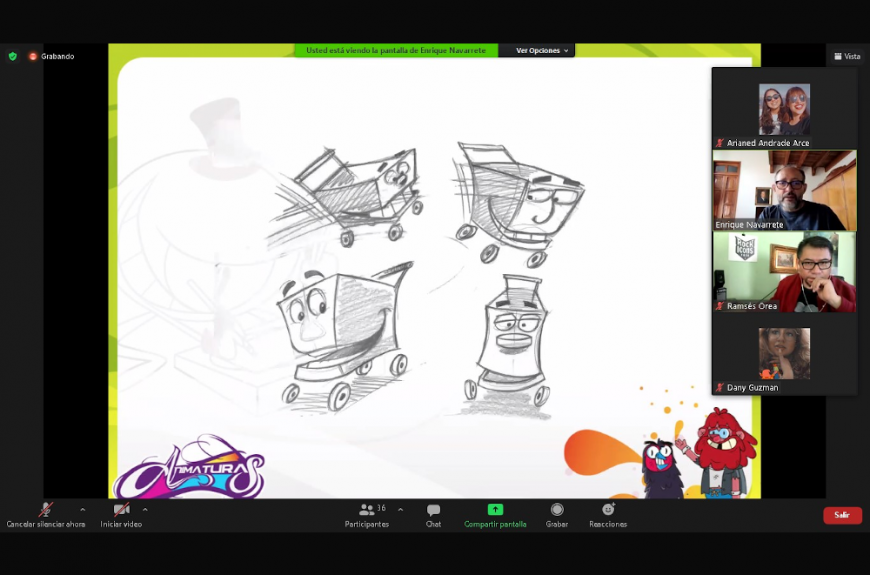Click the green Compartir pantalla icon
870x575 pixels.
tap(495, 509)
